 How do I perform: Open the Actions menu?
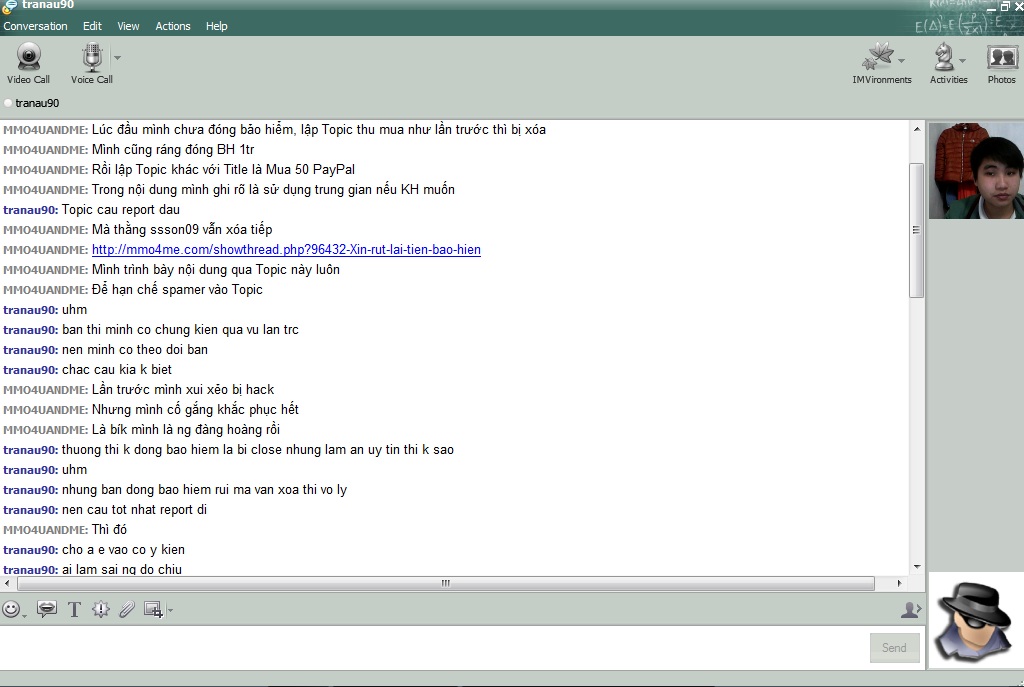[x=172, y=26]
